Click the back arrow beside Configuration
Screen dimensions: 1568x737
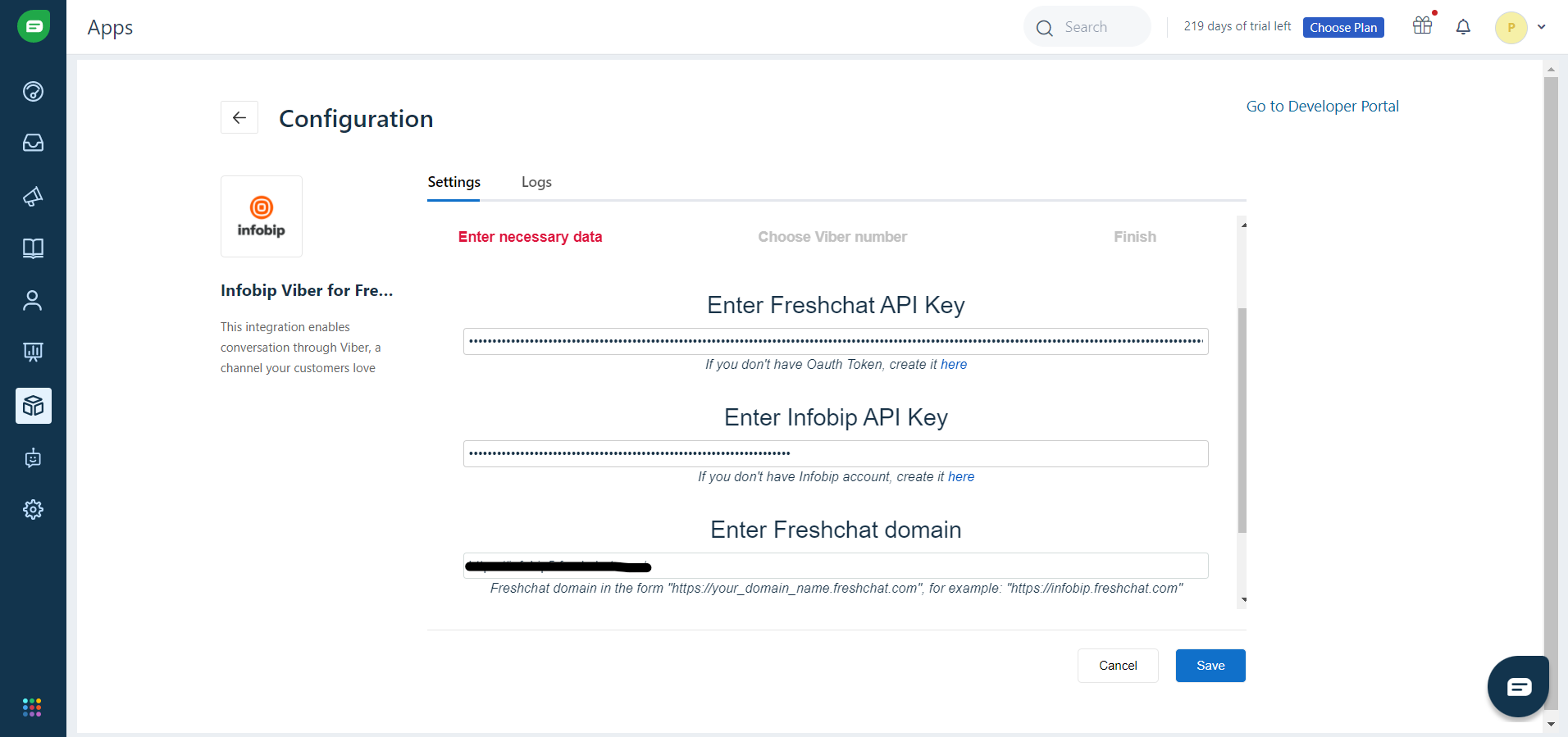pos(239,118)
